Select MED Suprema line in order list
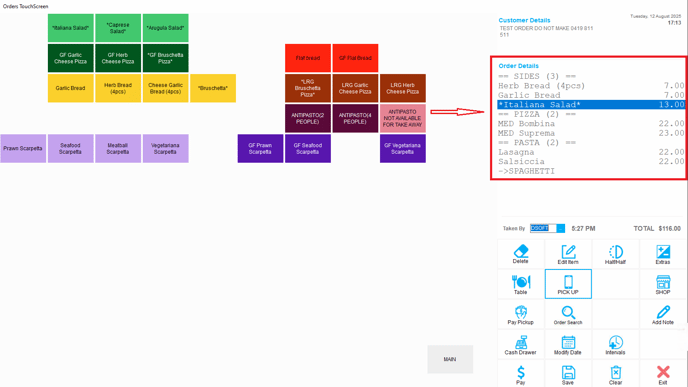The width and height of the screenshot is (688, 387). click(591, 133)
